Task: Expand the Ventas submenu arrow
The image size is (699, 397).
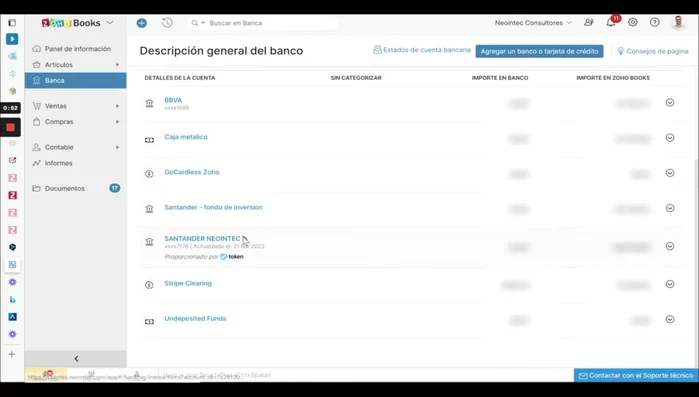Action: (118, 106)
